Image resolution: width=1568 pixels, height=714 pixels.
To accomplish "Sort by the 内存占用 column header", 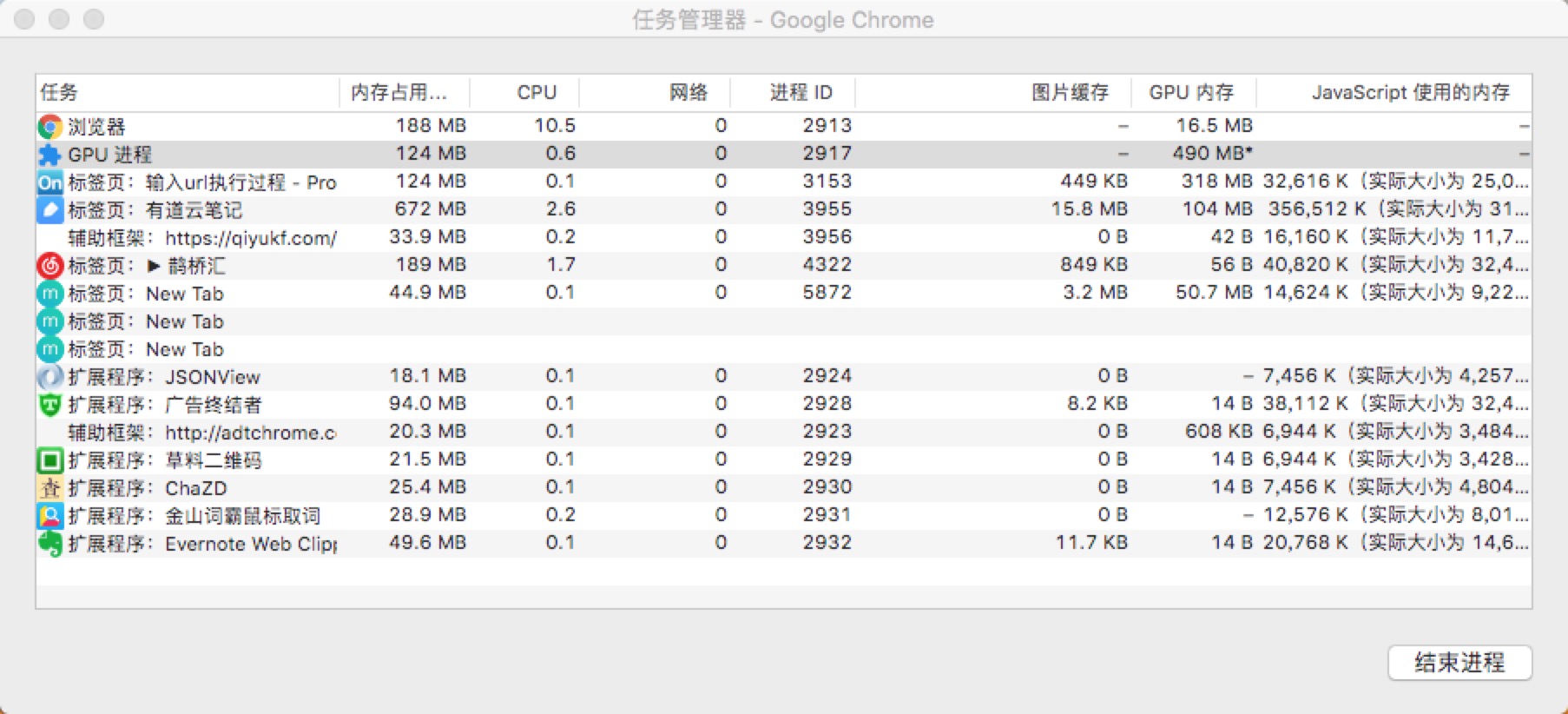I will click(399, 92).
